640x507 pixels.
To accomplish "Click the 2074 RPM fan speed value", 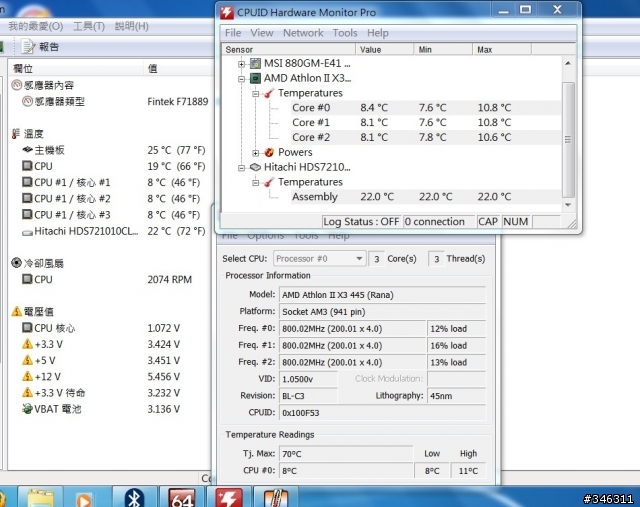I will [x=170, y=280].
